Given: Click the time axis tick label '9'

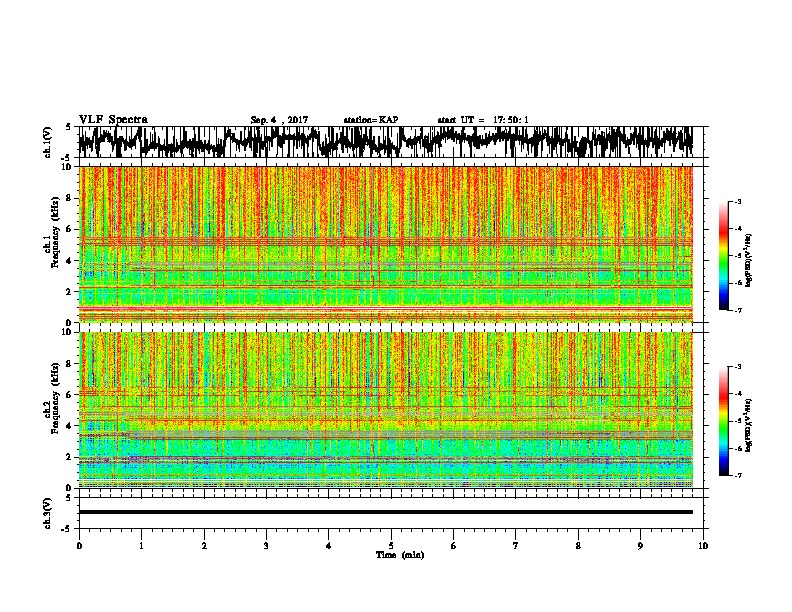Looking at the screenshot, I should [640, 546].
